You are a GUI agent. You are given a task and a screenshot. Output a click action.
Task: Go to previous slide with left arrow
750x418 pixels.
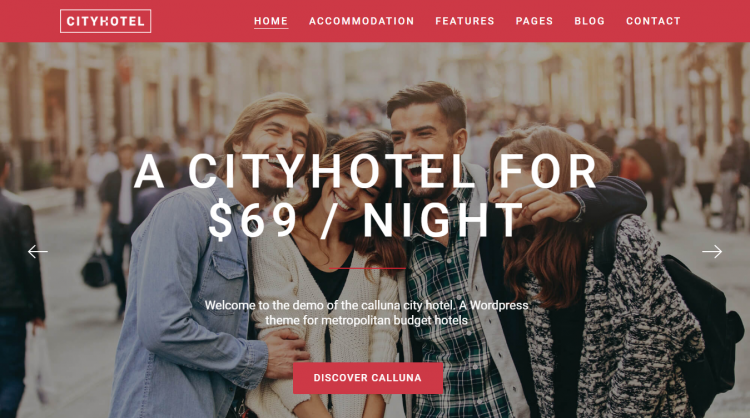pyautogui.click(x=37, y=252)
